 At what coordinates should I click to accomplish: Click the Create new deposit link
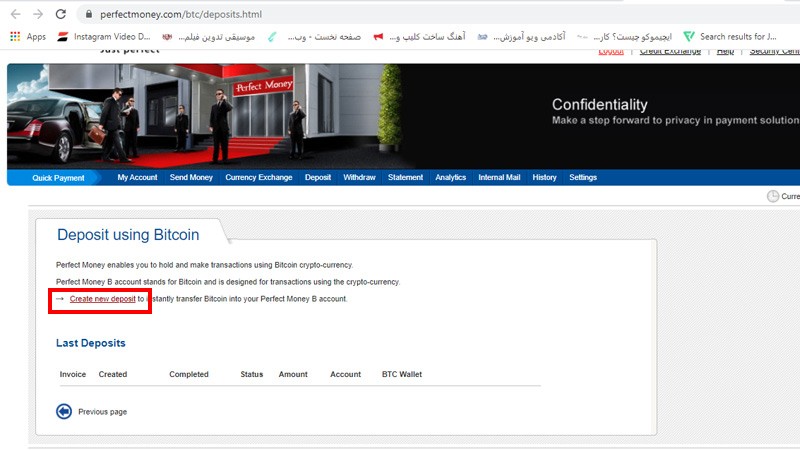coord(103,299)
